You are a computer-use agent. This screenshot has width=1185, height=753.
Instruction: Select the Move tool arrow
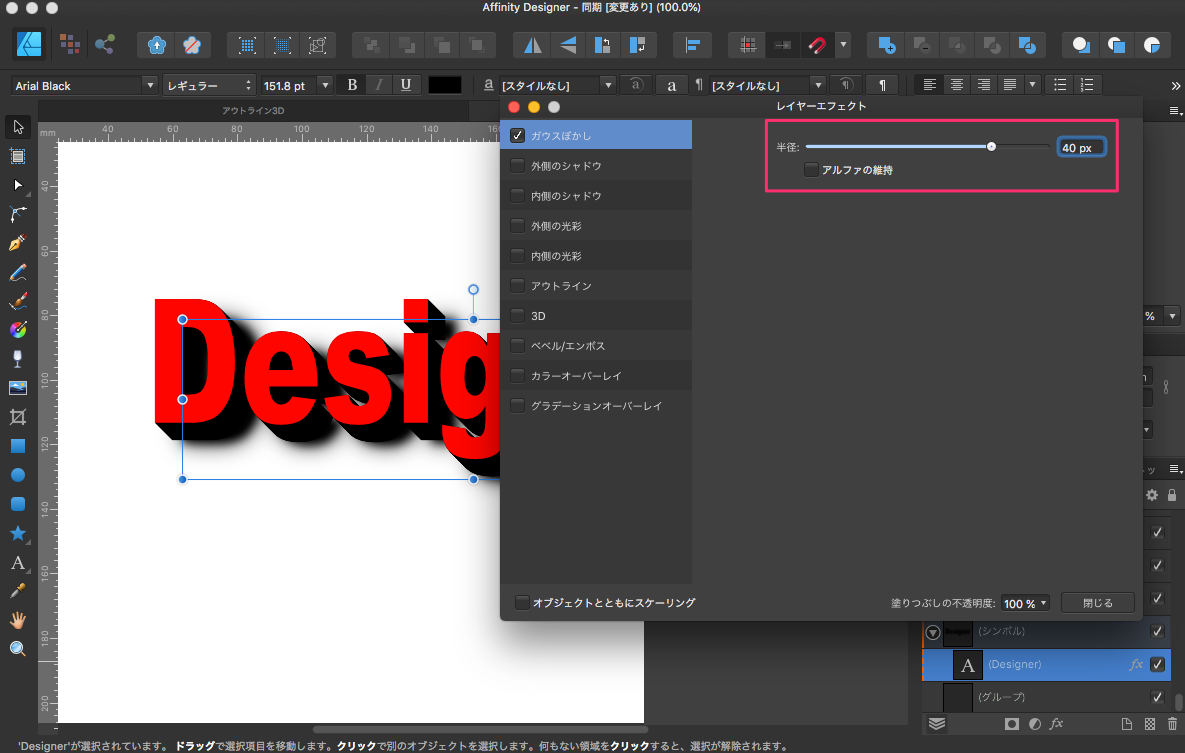(x=18, y=127)
